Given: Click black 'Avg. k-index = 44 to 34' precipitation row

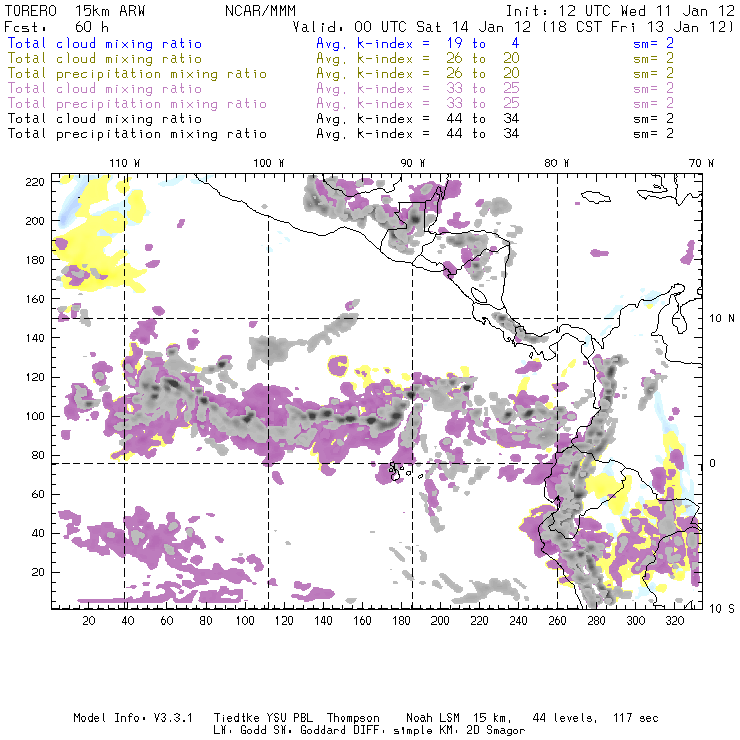Looking at the screenshot, I should click(x=418, y=134).
